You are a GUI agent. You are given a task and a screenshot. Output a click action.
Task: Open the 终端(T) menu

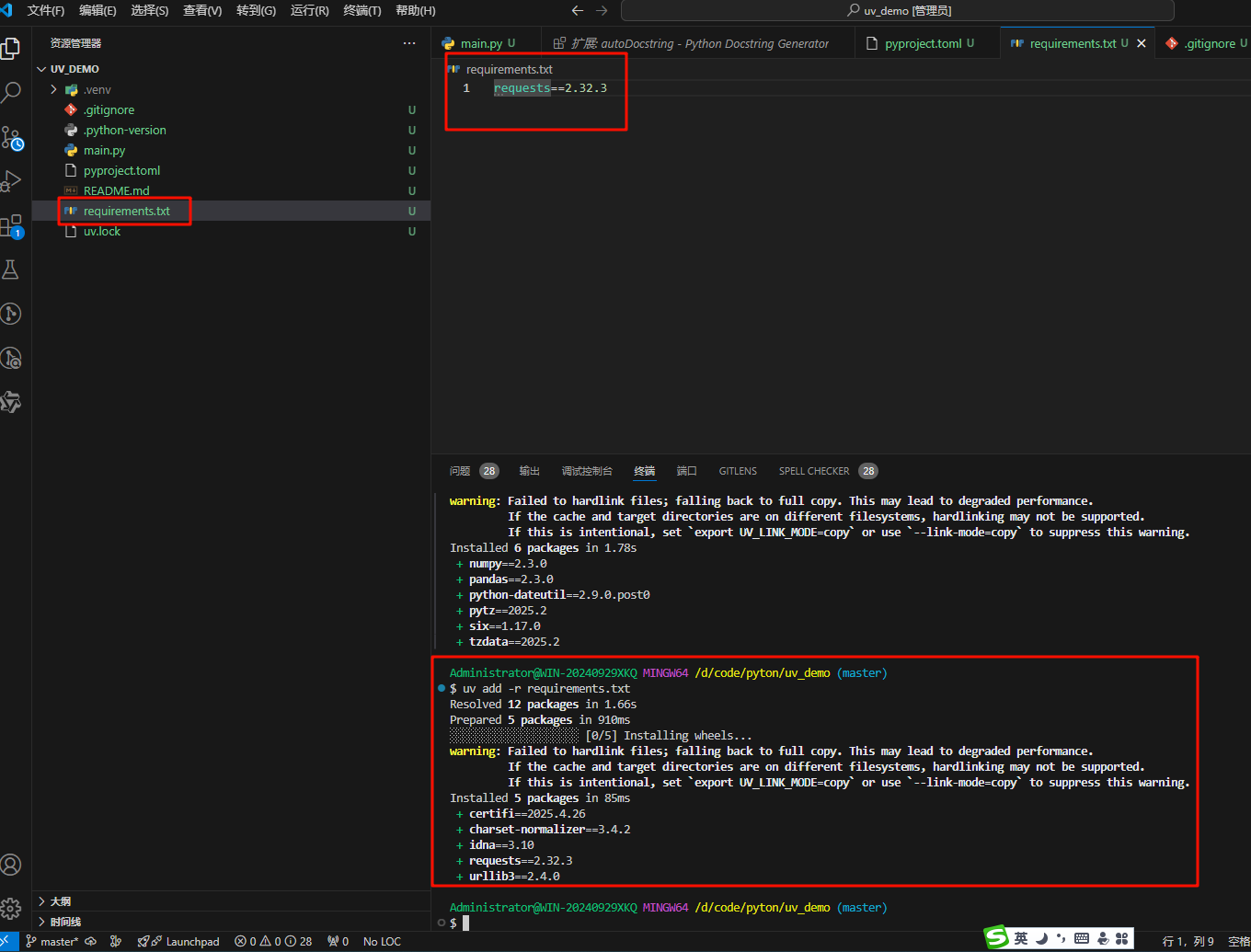click(x=362, y=10)
